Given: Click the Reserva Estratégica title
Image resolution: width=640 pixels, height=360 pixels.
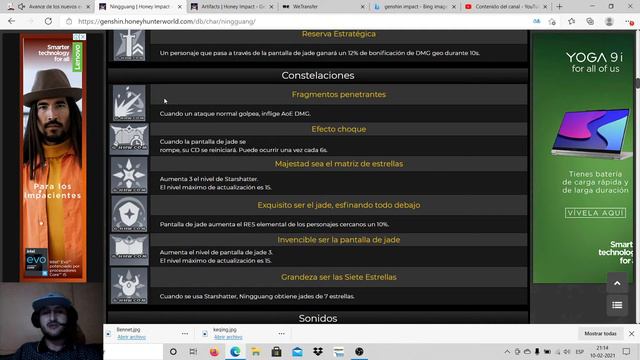Looking at the screenshot, I should (x=338, y=34).
